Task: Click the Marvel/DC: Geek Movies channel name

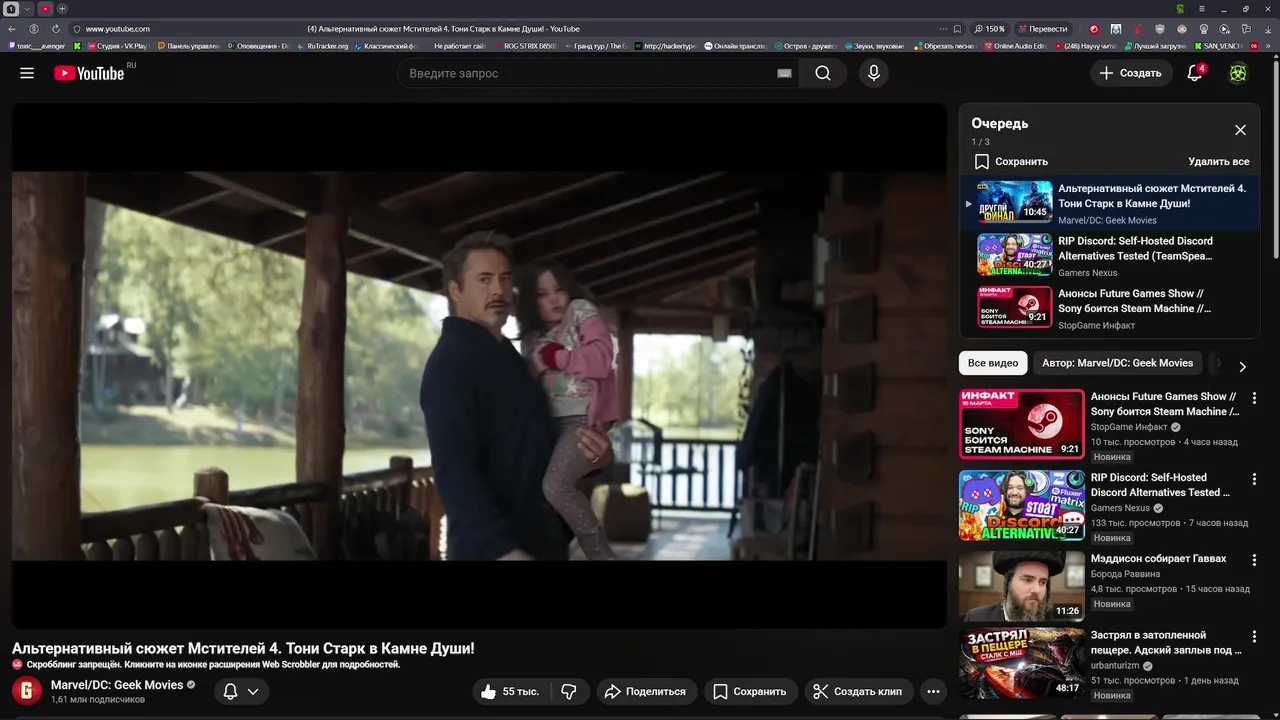Action: click(117, 685)
